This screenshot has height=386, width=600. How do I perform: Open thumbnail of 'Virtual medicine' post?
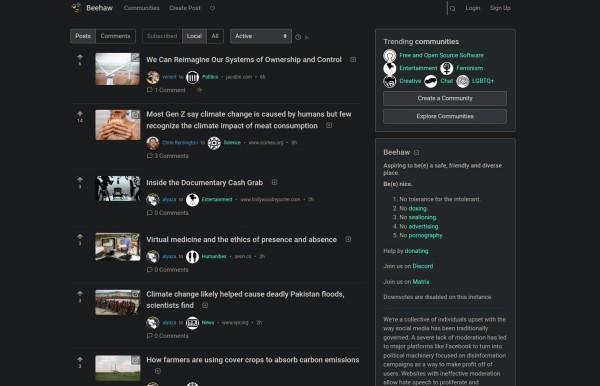pyautogui.click(x=117, y=247)
